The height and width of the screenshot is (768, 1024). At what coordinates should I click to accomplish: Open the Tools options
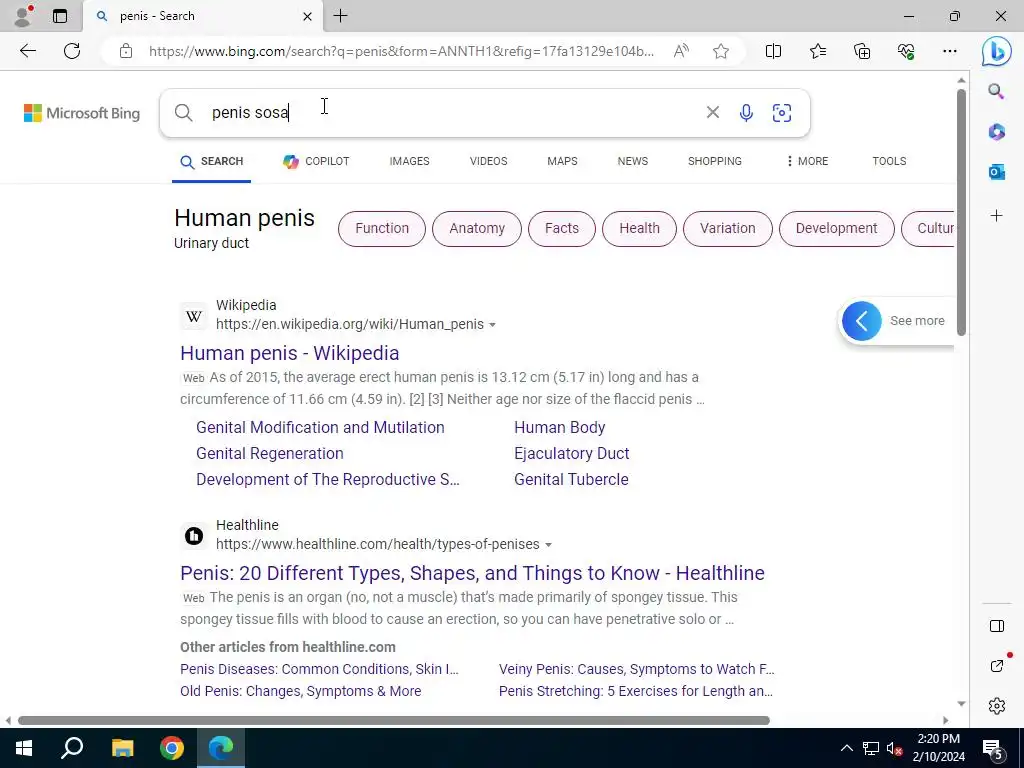pyautogui.click(x=889, y=161)
